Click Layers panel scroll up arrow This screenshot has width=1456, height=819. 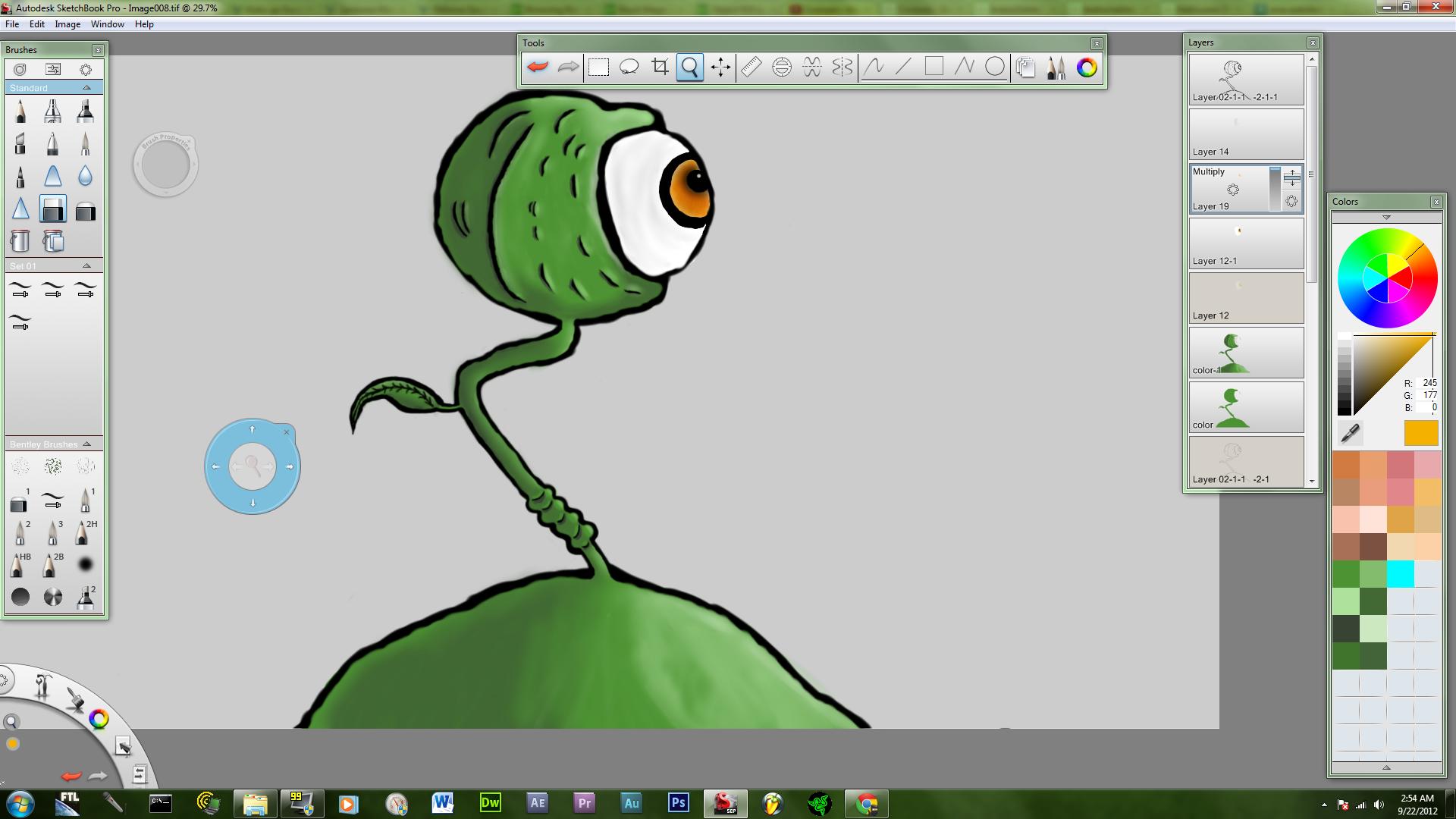(1312, 58)
